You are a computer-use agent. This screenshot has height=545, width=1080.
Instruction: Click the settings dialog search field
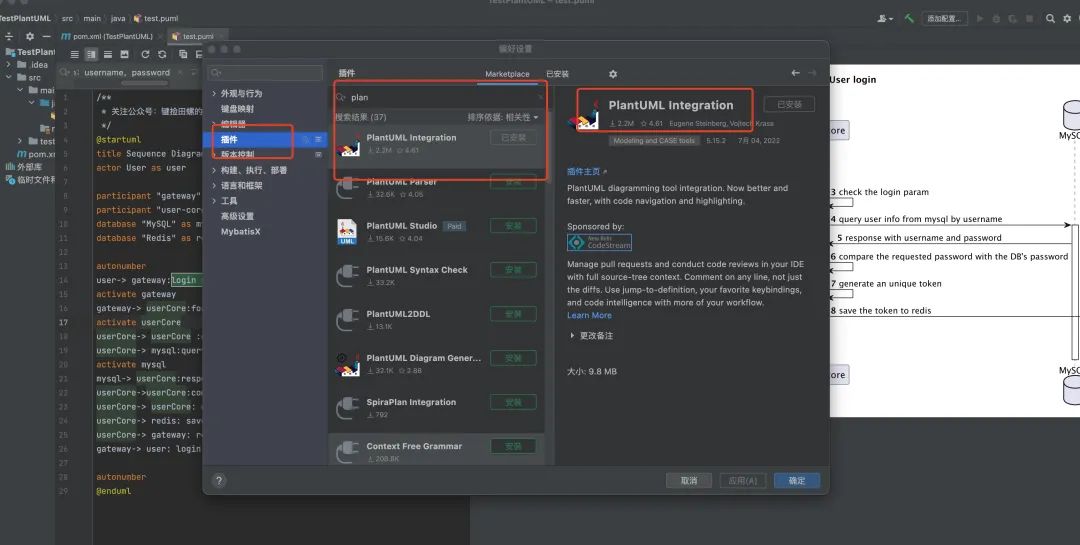tap(265, 73)
